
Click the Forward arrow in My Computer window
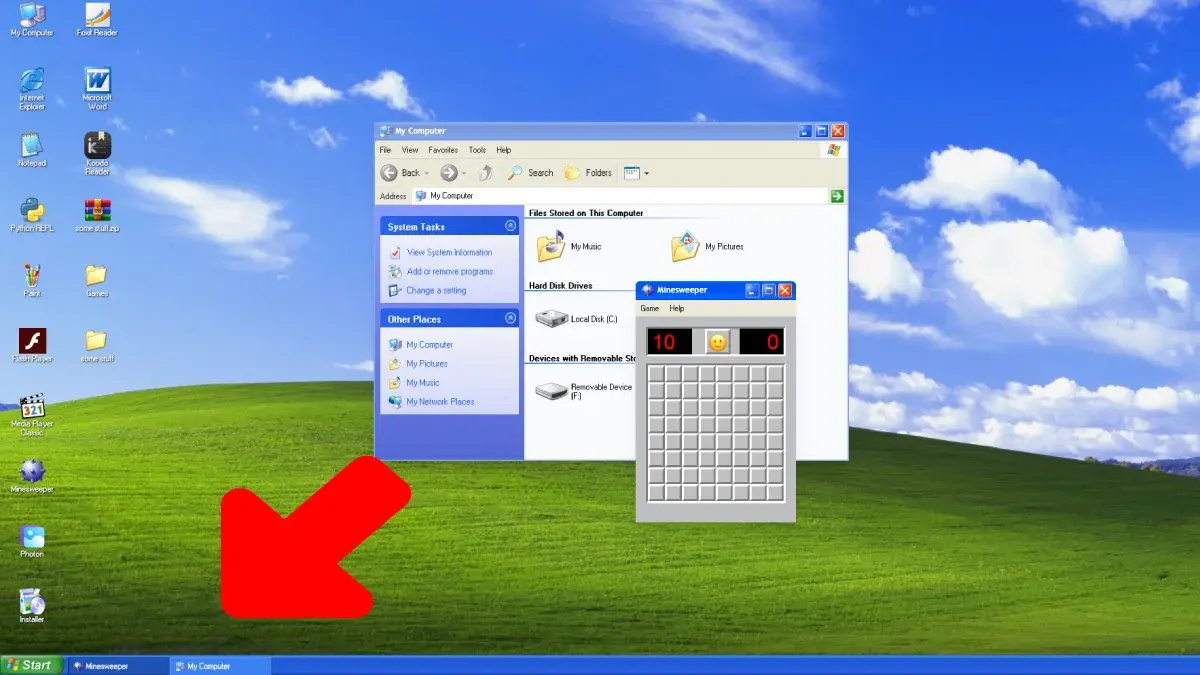[x=449, y=173]
